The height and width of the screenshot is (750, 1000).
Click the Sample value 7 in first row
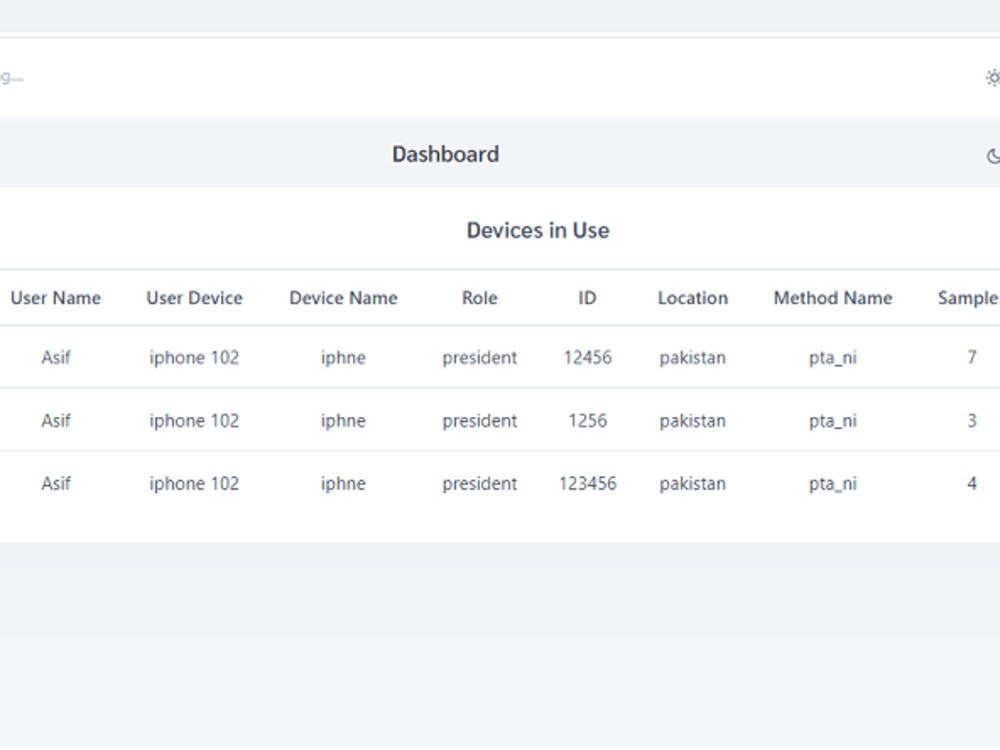971,357
